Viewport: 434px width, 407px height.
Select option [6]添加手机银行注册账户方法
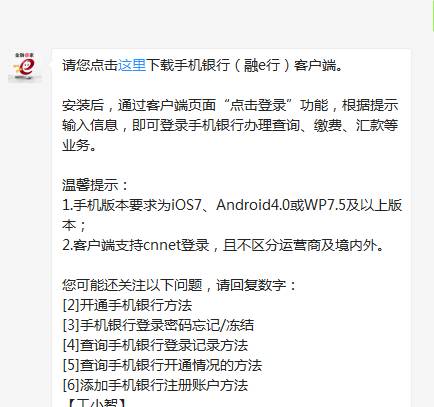pos(155,385)
